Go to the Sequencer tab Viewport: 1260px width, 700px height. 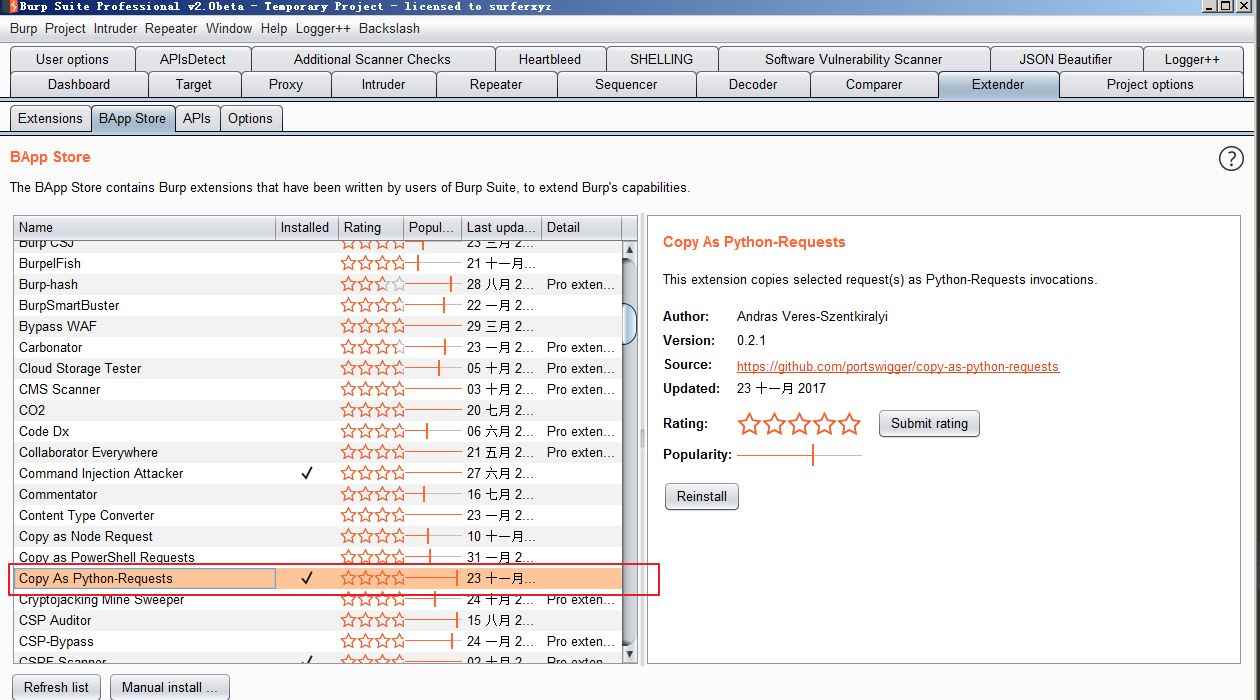point(626,85)
